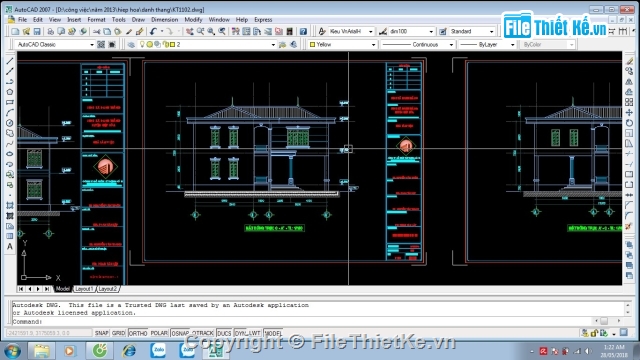The height and width of the screenshot is (360, 640).
Task: Select the Erase tool in the Modify toolbar
Action: tap(629, 61)
